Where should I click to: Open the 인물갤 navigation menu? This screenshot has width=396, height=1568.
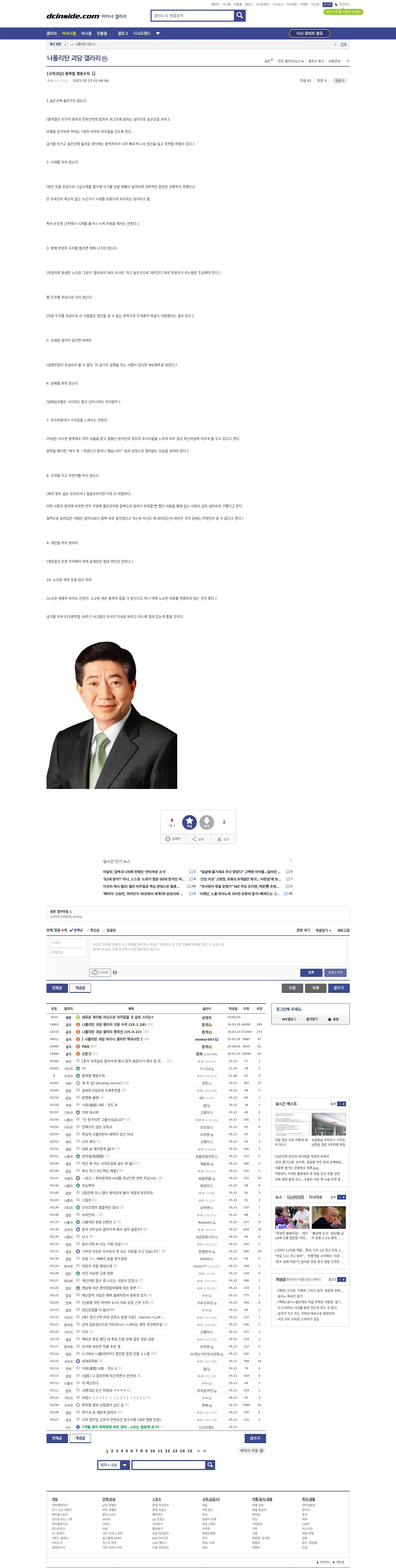point(102,33)
